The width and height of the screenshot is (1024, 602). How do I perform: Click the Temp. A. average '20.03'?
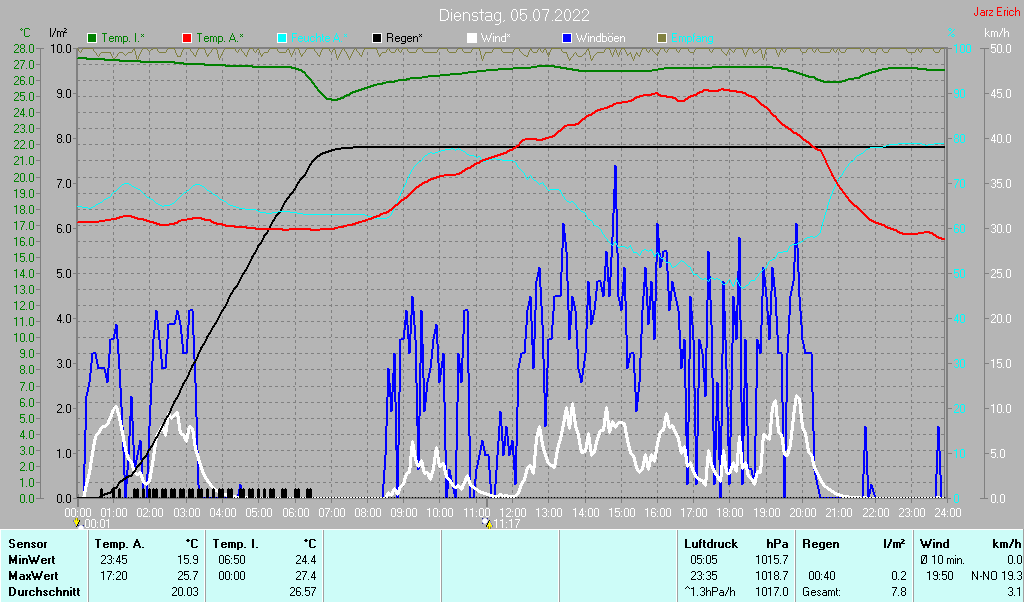point(185,592)
